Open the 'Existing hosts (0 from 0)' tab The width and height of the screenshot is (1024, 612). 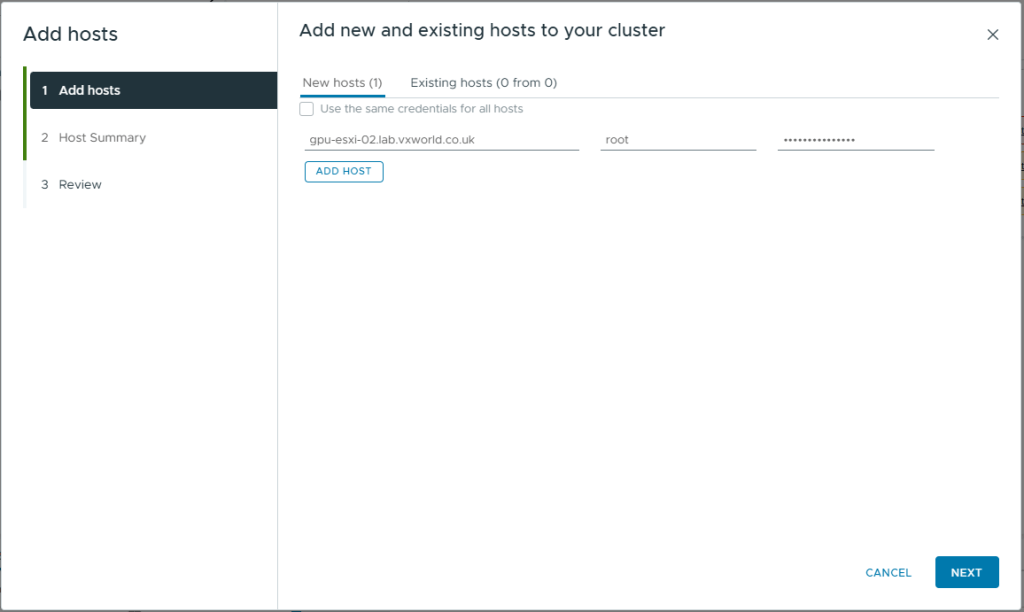click(483, 83)
